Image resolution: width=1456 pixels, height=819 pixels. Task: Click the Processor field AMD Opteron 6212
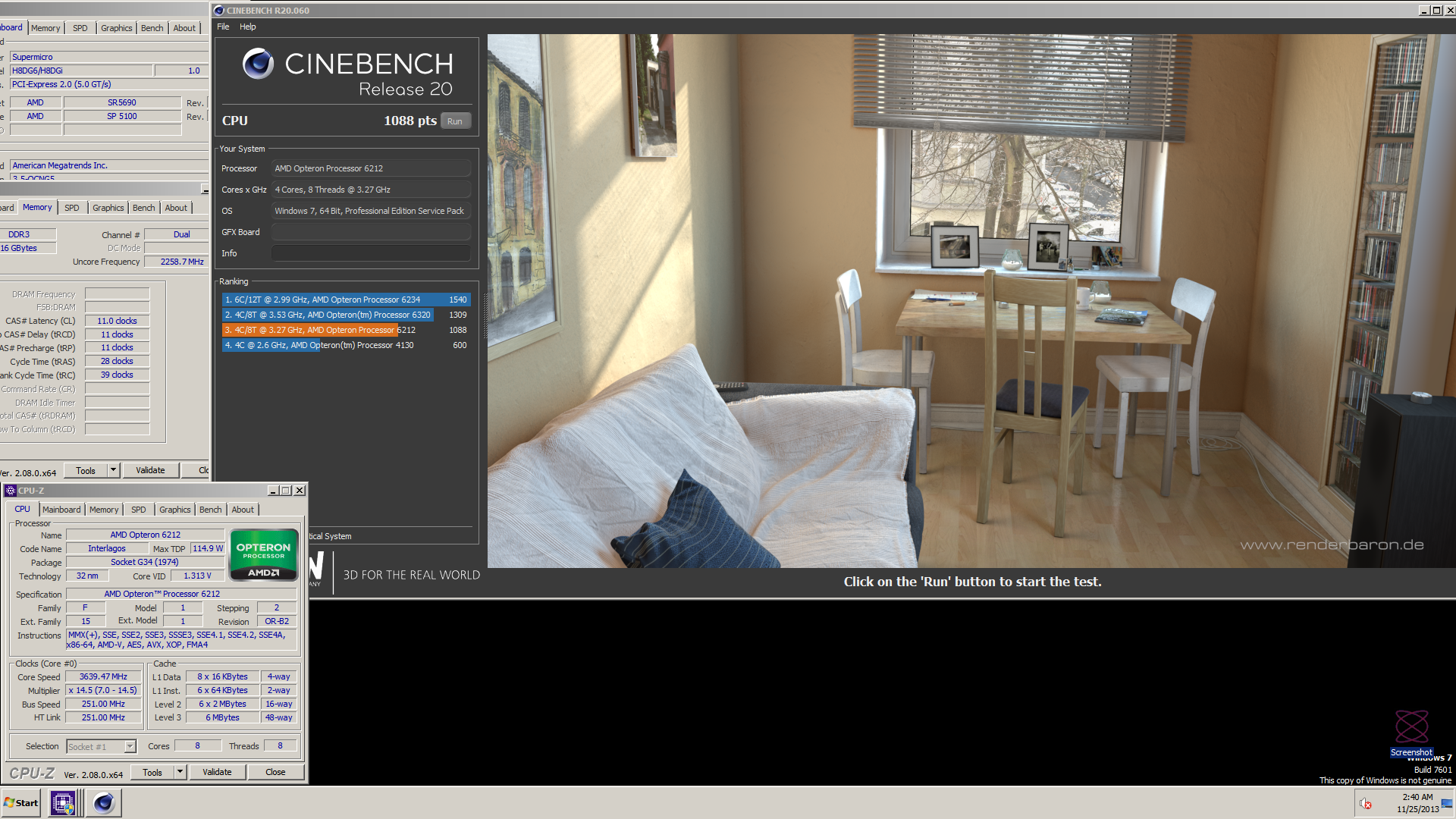(x=371, y=168)
